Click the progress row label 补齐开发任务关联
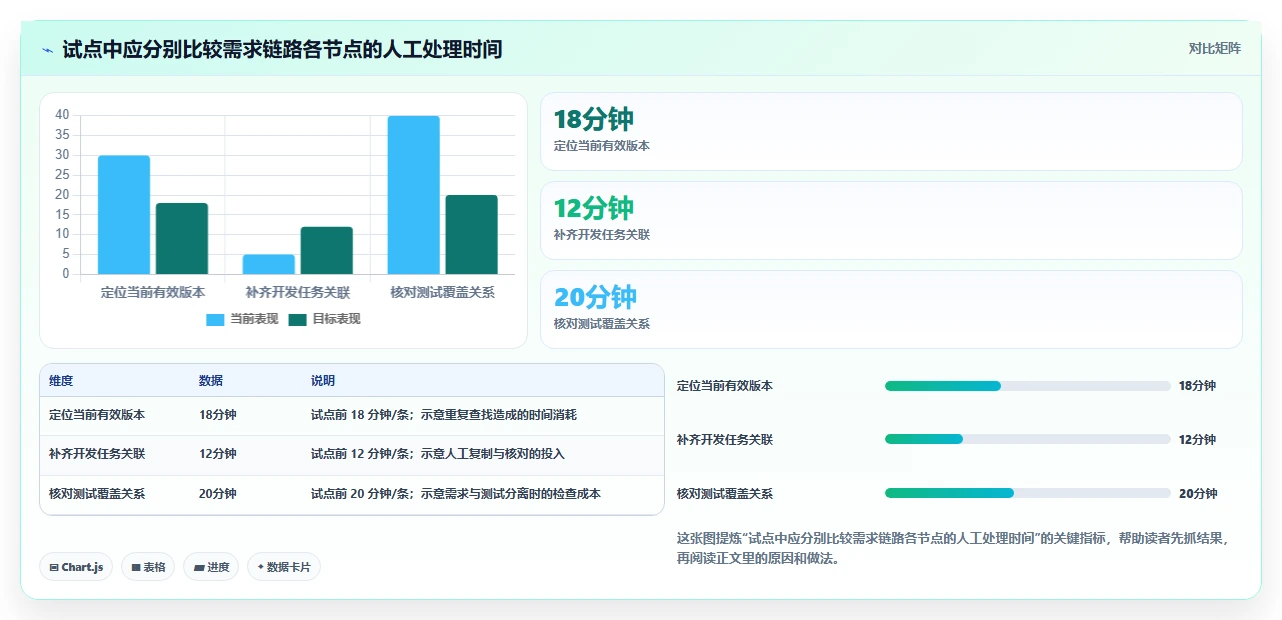Image resolution: width=1282 pixels, height=620 pixels. tap(725, 439)
